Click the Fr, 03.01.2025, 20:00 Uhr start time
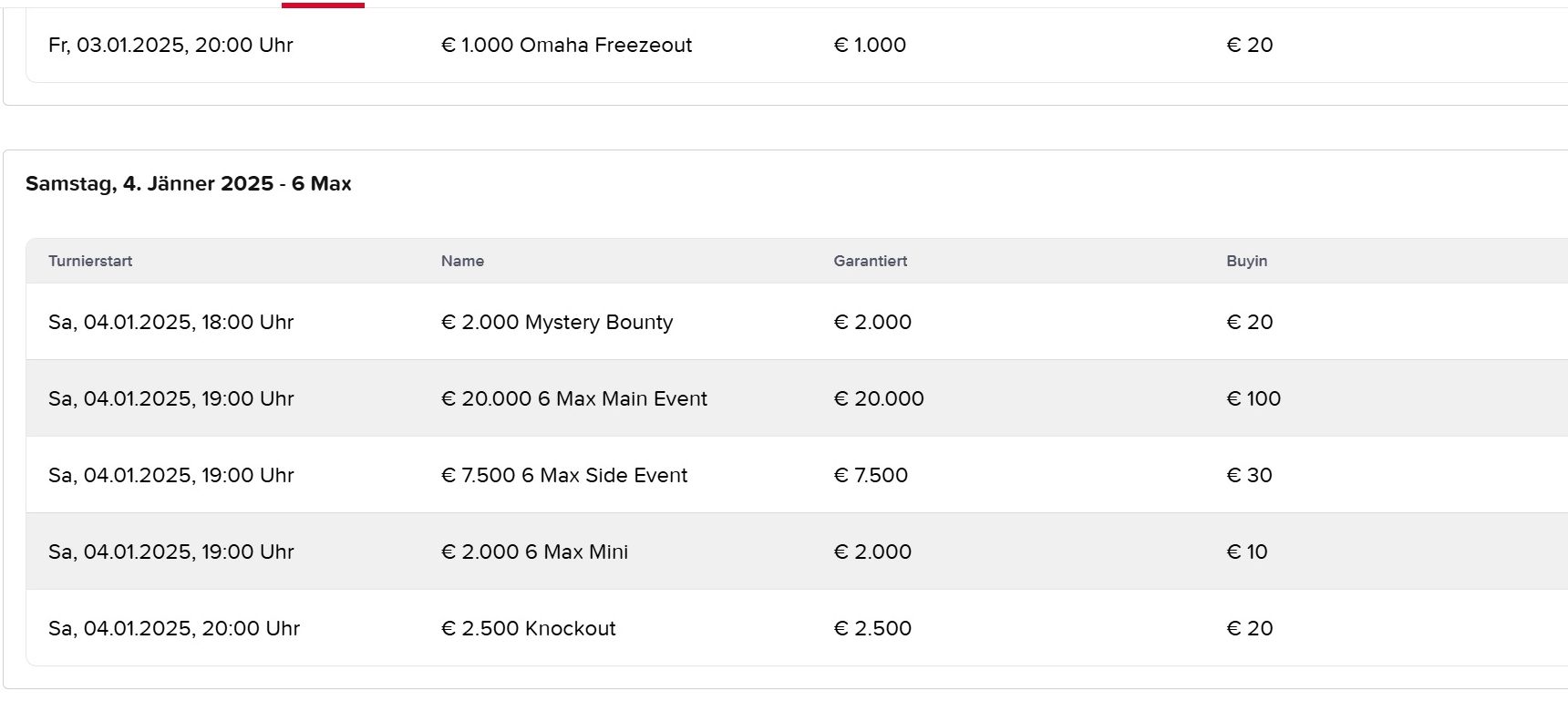Screen dimensions: 1568x722 click(x=170, y=45)
